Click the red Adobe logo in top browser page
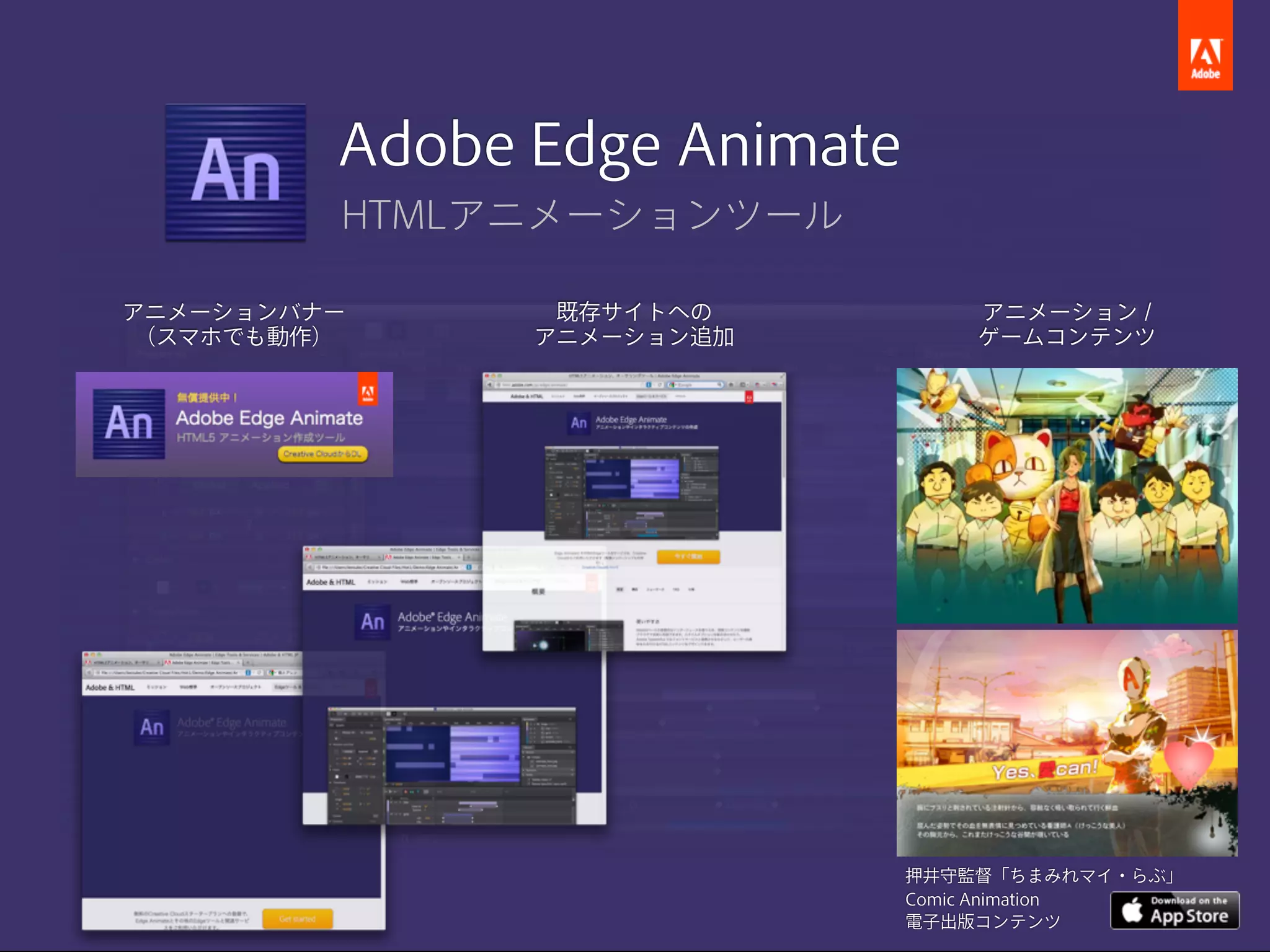This screenshot has width=1270, height=952. pos(749,397)
